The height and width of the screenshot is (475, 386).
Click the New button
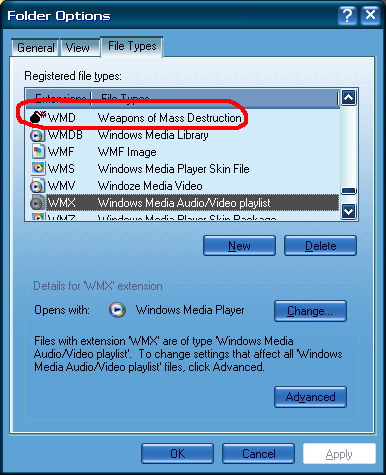(x=239, y=246)
